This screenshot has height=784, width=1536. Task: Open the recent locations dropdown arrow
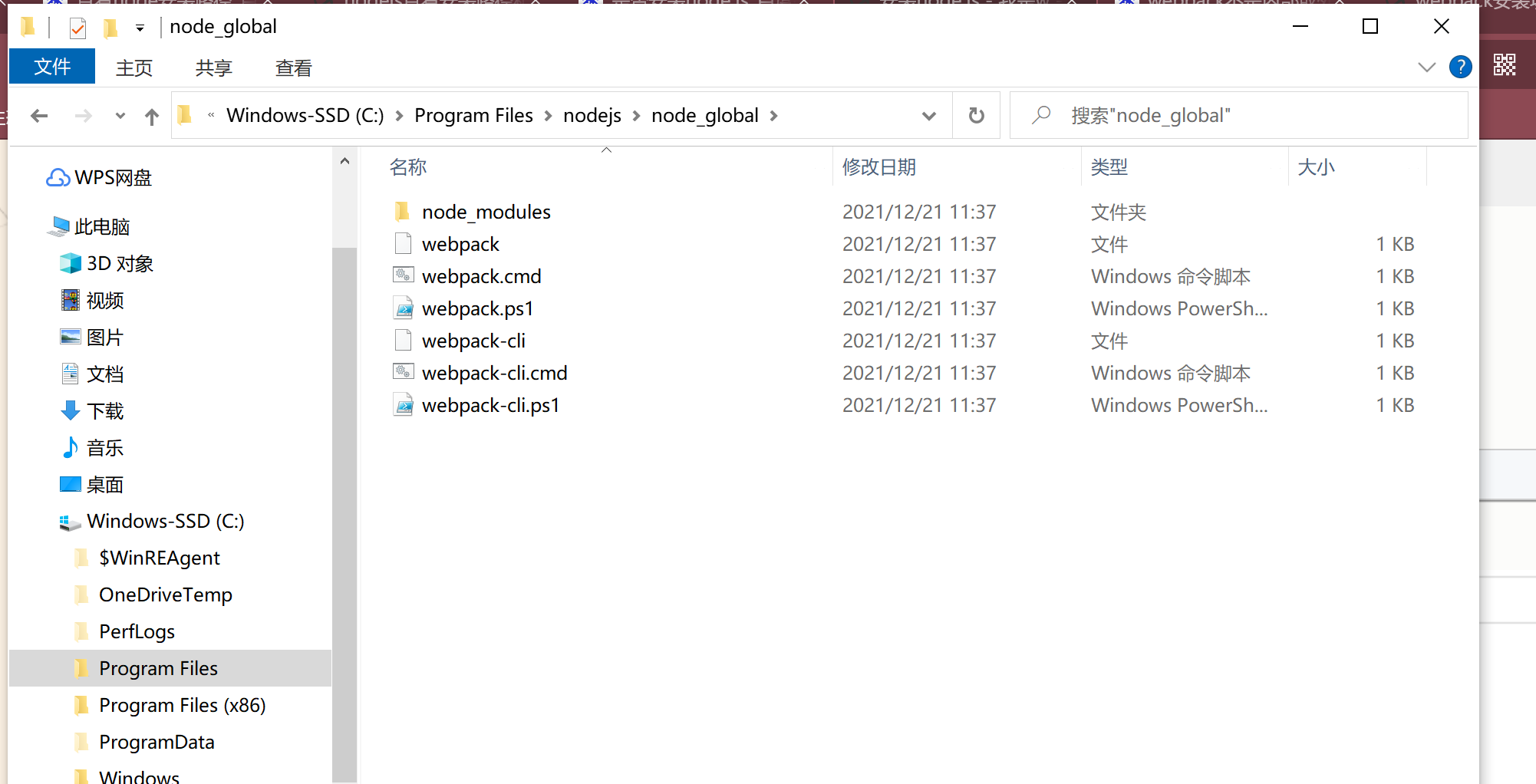click(x=120, y=116)
